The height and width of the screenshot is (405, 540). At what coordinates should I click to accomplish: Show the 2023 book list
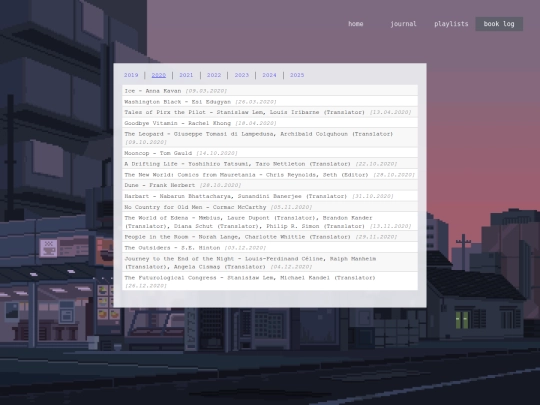coord(242,75)
